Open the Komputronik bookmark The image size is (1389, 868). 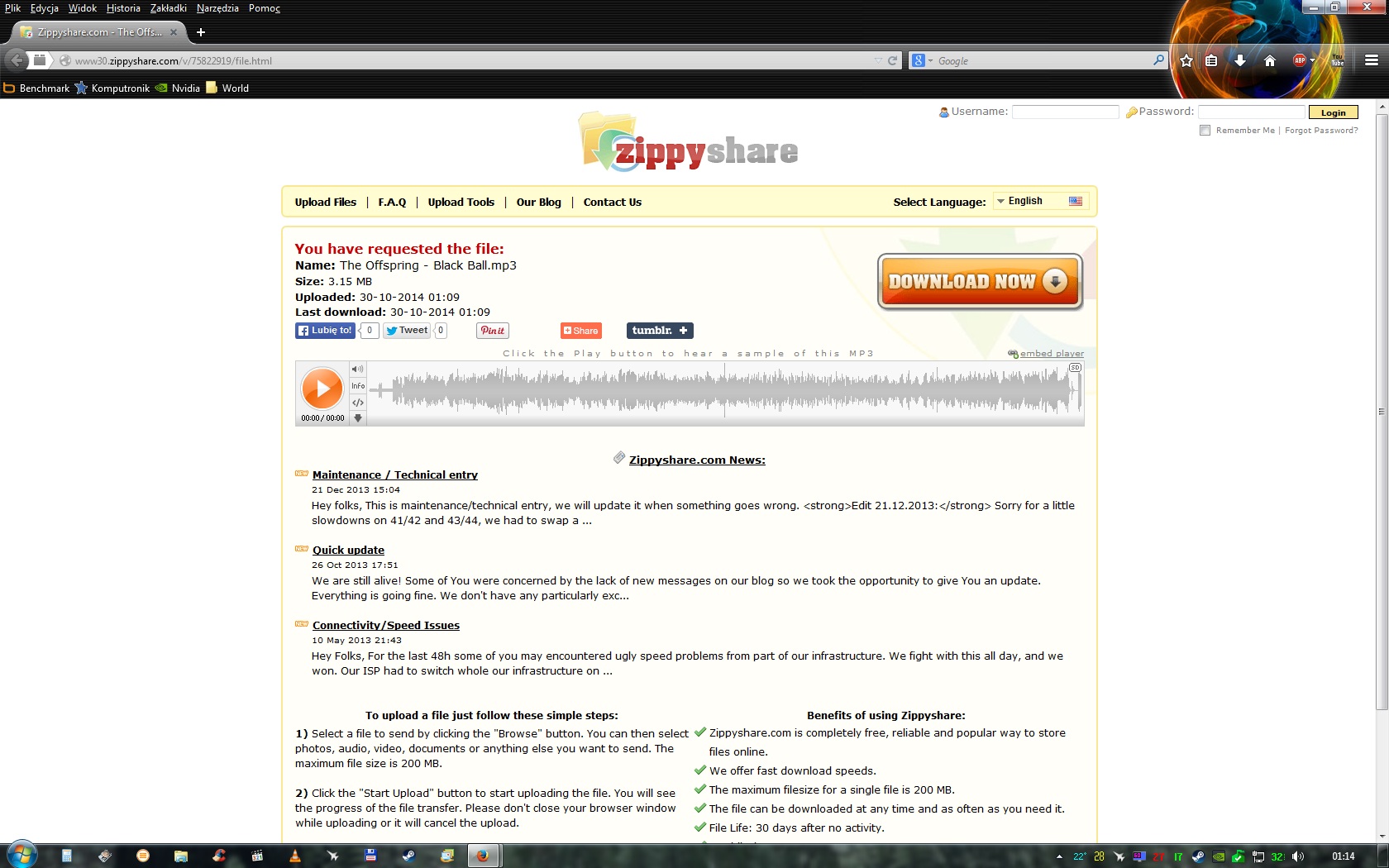click(x=112, y=88)
